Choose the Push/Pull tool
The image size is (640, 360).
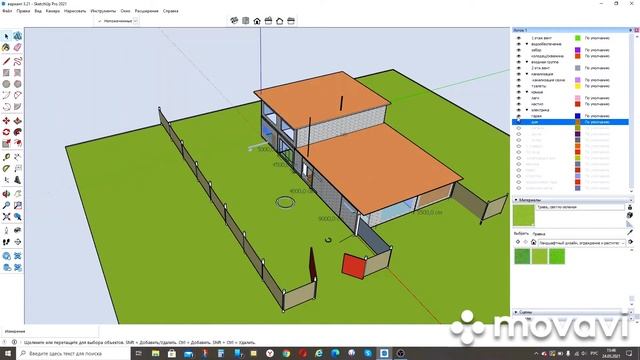pos(18,121)
